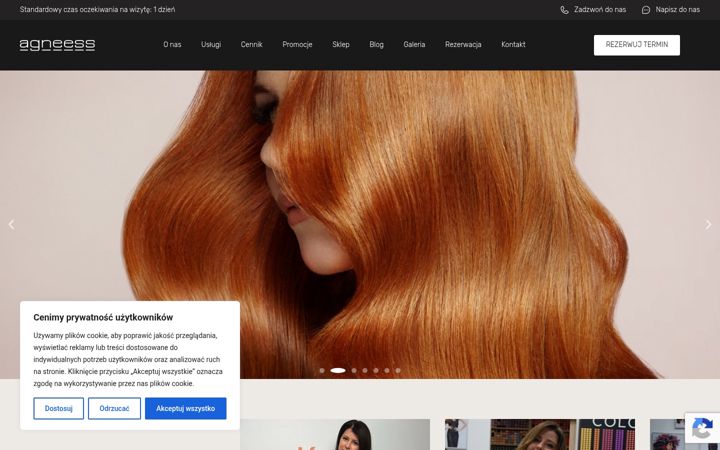Go to previous slide with left arrow
The image size is (720, 450).
tap(11, 225)
